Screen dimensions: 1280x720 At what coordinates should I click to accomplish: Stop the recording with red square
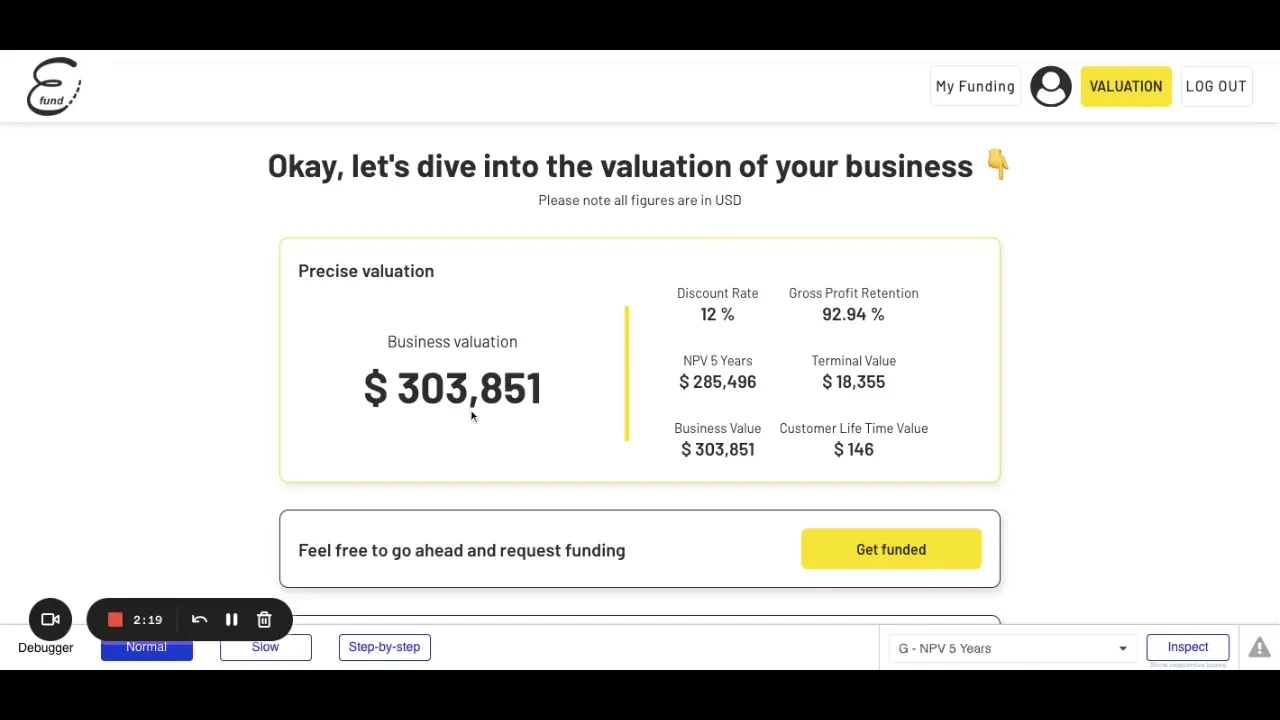click(115, 620)
